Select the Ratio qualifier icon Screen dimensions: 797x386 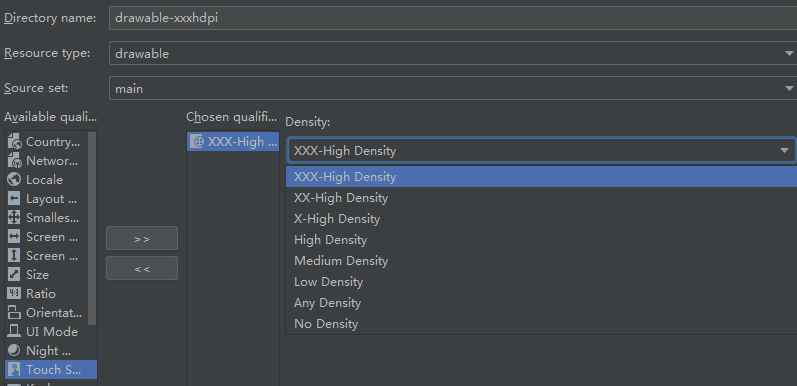[x=14, y=293]
